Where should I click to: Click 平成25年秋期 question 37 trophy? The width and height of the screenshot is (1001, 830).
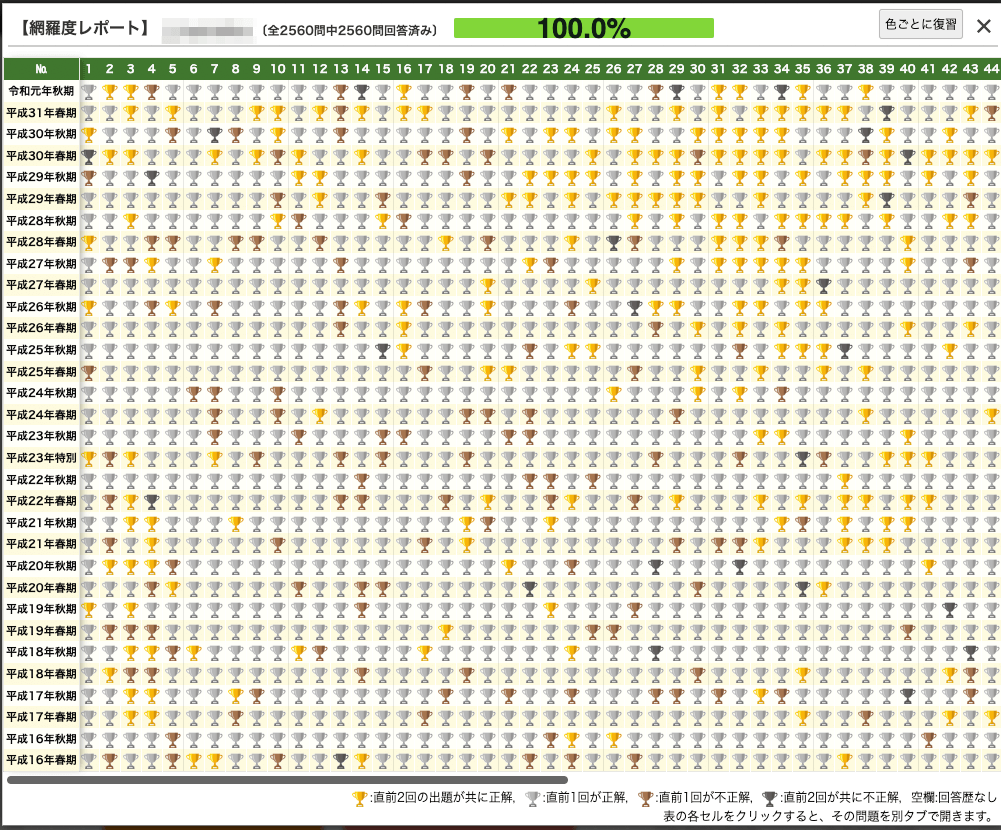coord(844,350)
